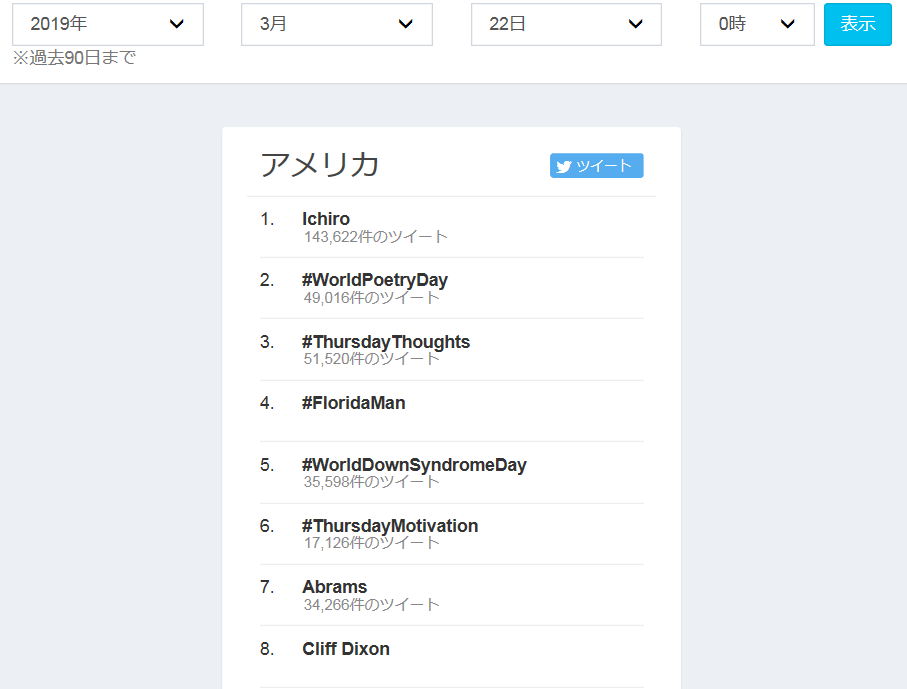Open the Abrams trend link

pos(334,587)
